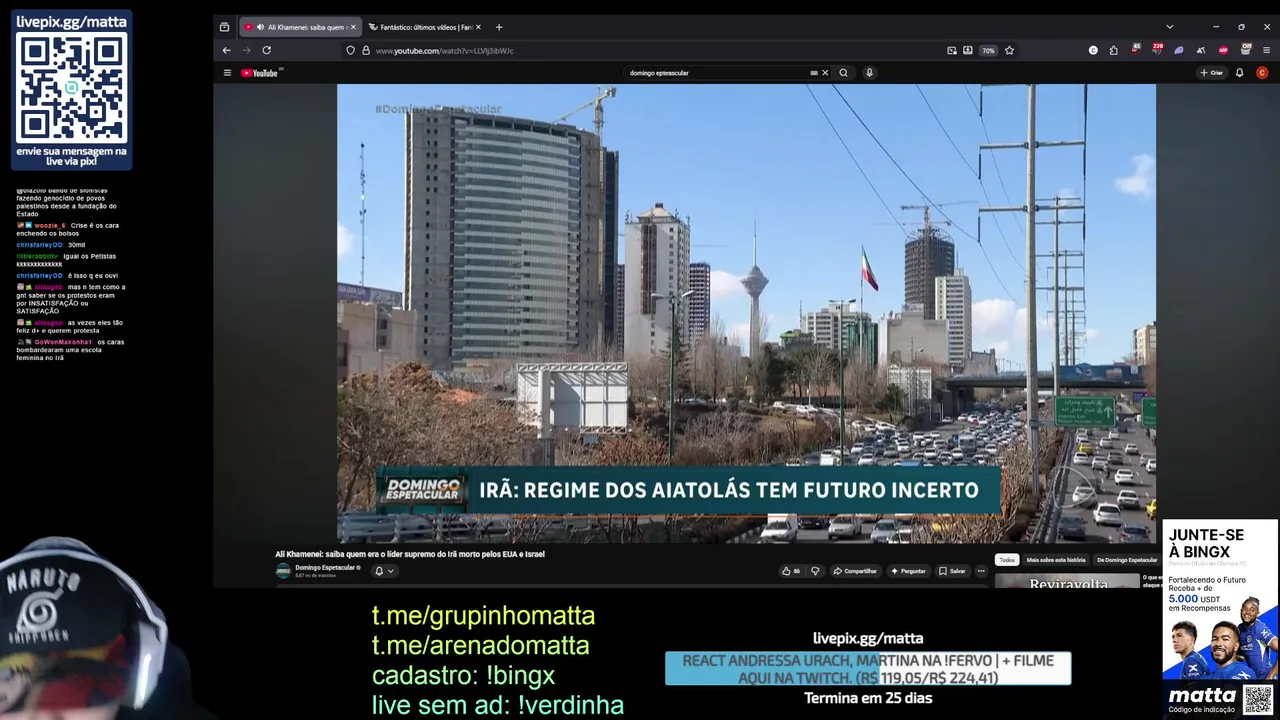
Task: Click the livepix donation goal progress bar
Action: coord(868,669)
